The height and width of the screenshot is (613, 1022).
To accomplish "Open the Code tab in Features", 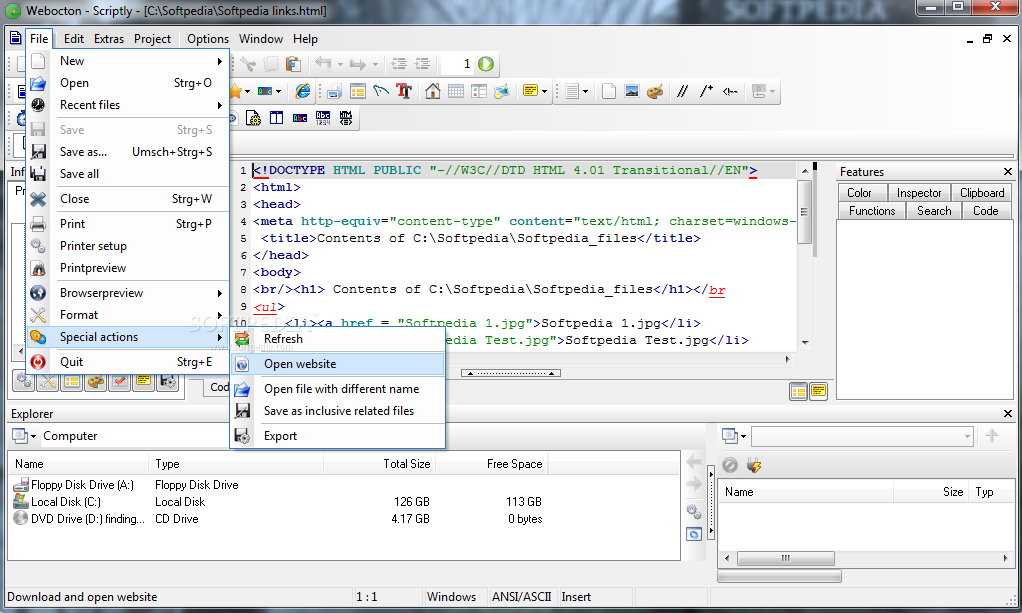I will [x=986, y=211].
